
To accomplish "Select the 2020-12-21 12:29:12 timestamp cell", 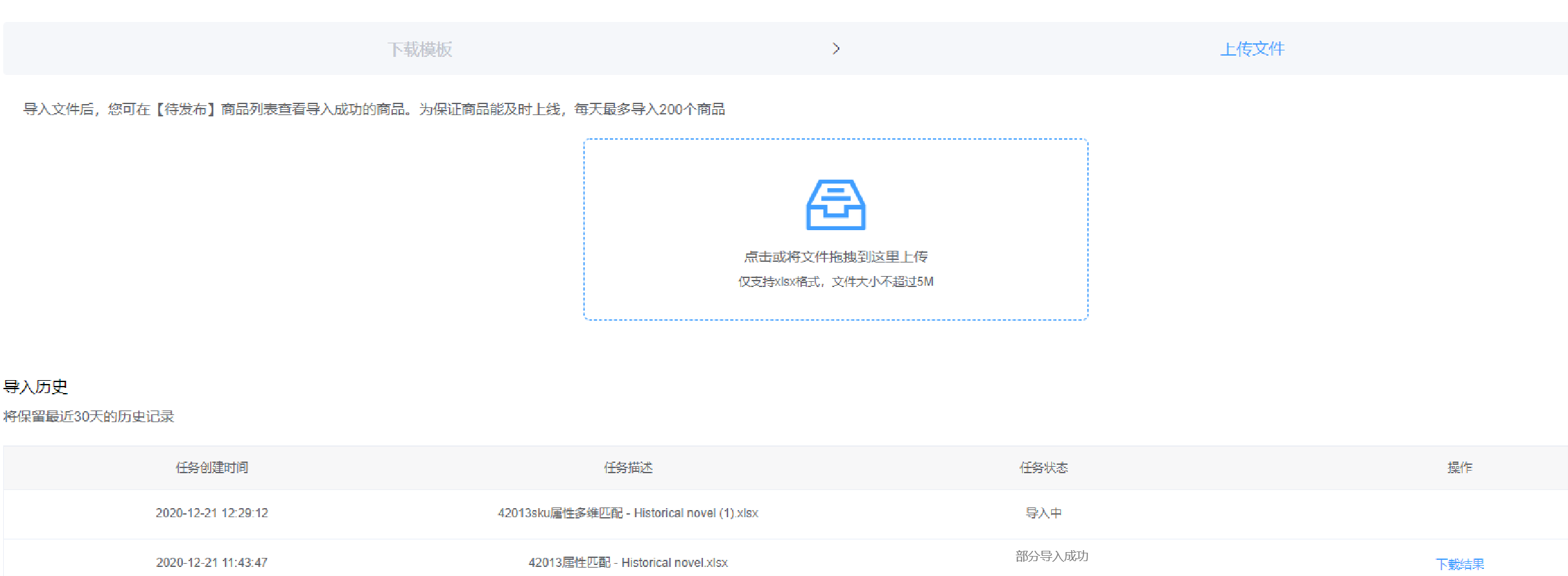I will [x=212, y=513].
